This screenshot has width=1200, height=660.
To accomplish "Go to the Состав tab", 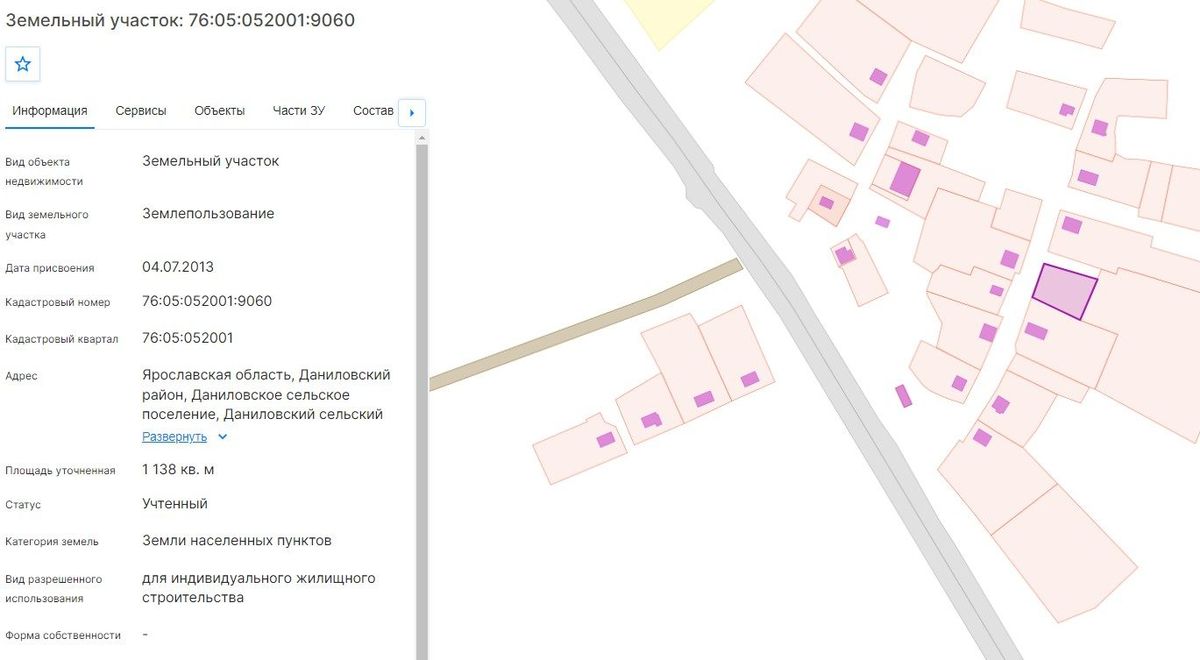I will click(374, 111).
